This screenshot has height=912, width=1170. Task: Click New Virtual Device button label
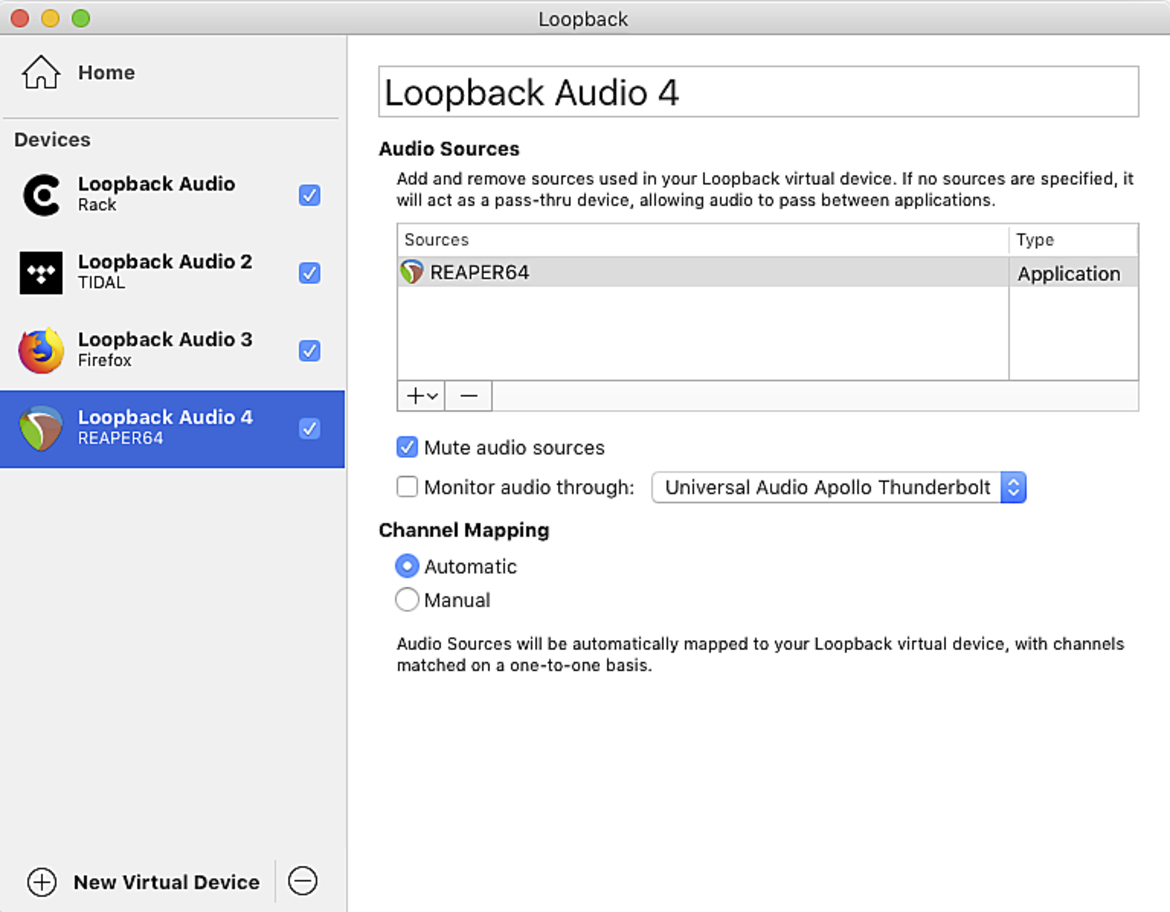[166, 882]
